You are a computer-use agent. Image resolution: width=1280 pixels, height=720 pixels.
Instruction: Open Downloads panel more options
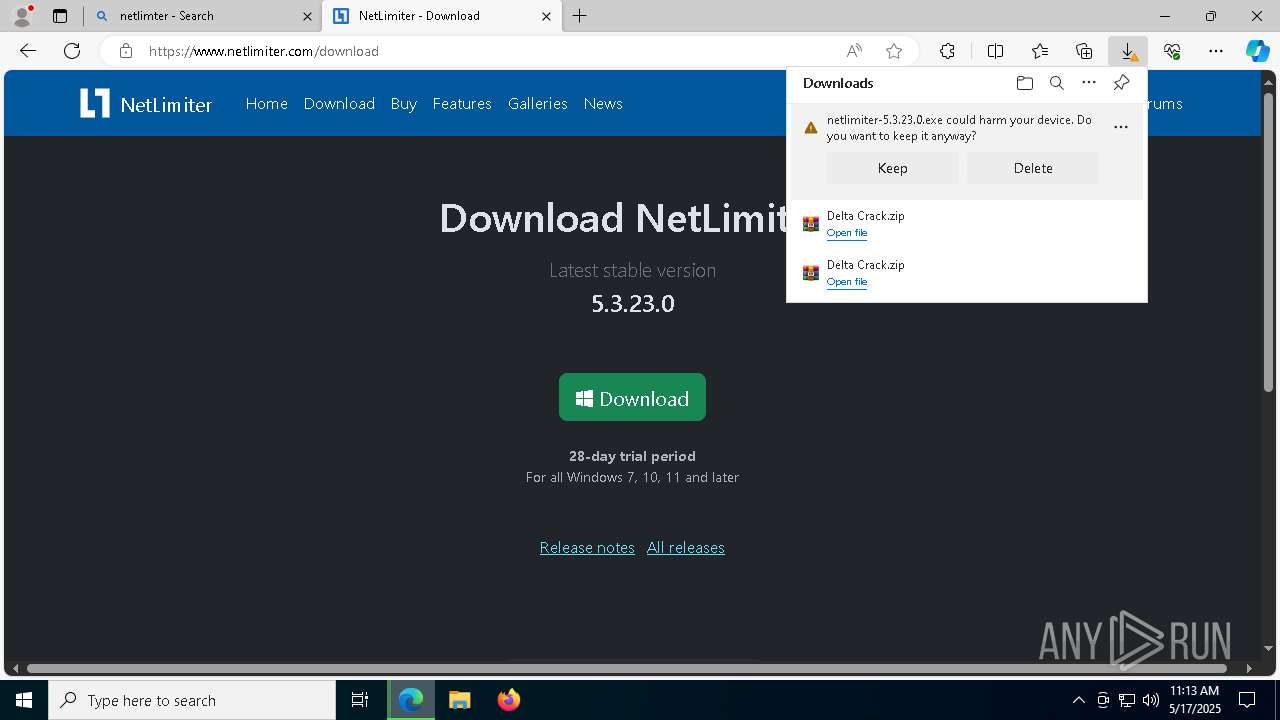click(x=1089, y=83)
